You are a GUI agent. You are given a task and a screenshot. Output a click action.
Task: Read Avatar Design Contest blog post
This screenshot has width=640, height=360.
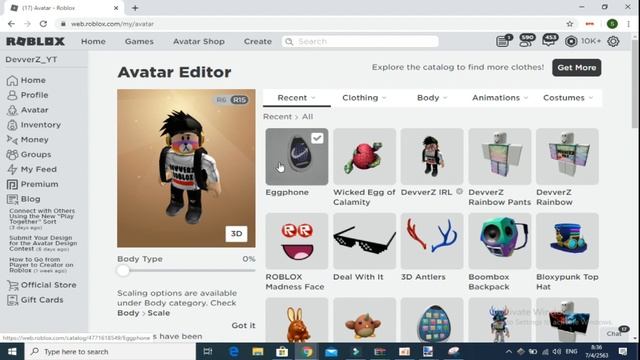click(43, 243)
